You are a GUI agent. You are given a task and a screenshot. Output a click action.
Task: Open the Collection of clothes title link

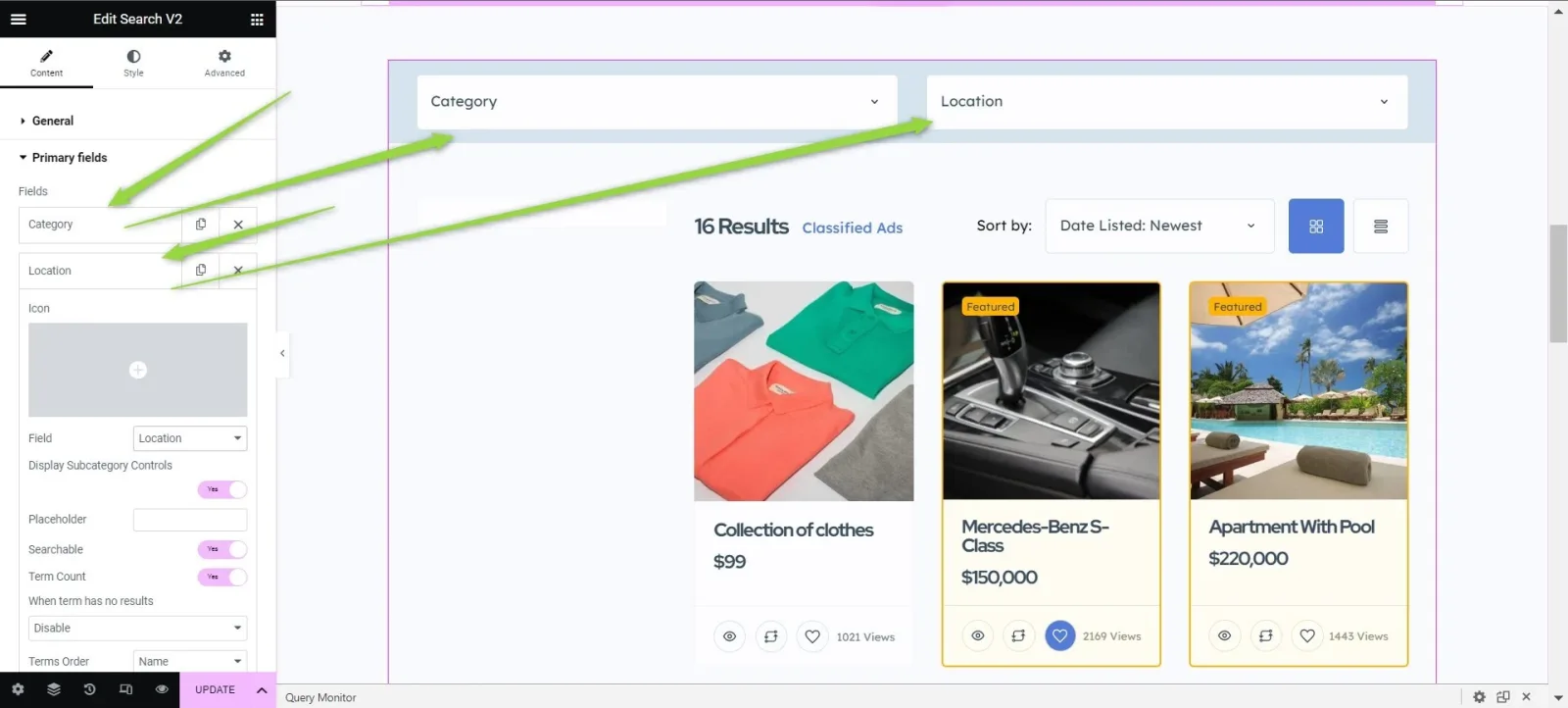pos(794,530)
